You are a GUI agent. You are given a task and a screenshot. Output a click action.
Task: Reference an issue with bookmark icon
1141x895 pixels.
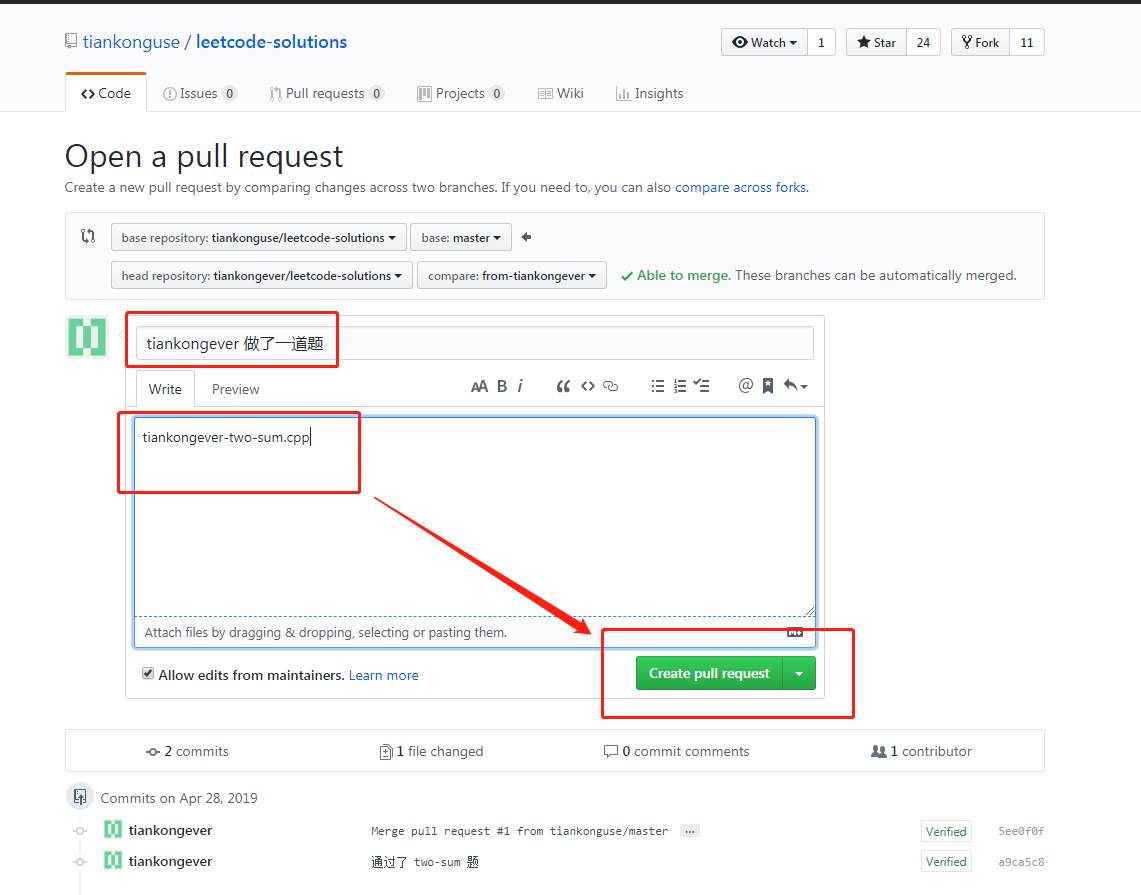coord(768,386)
